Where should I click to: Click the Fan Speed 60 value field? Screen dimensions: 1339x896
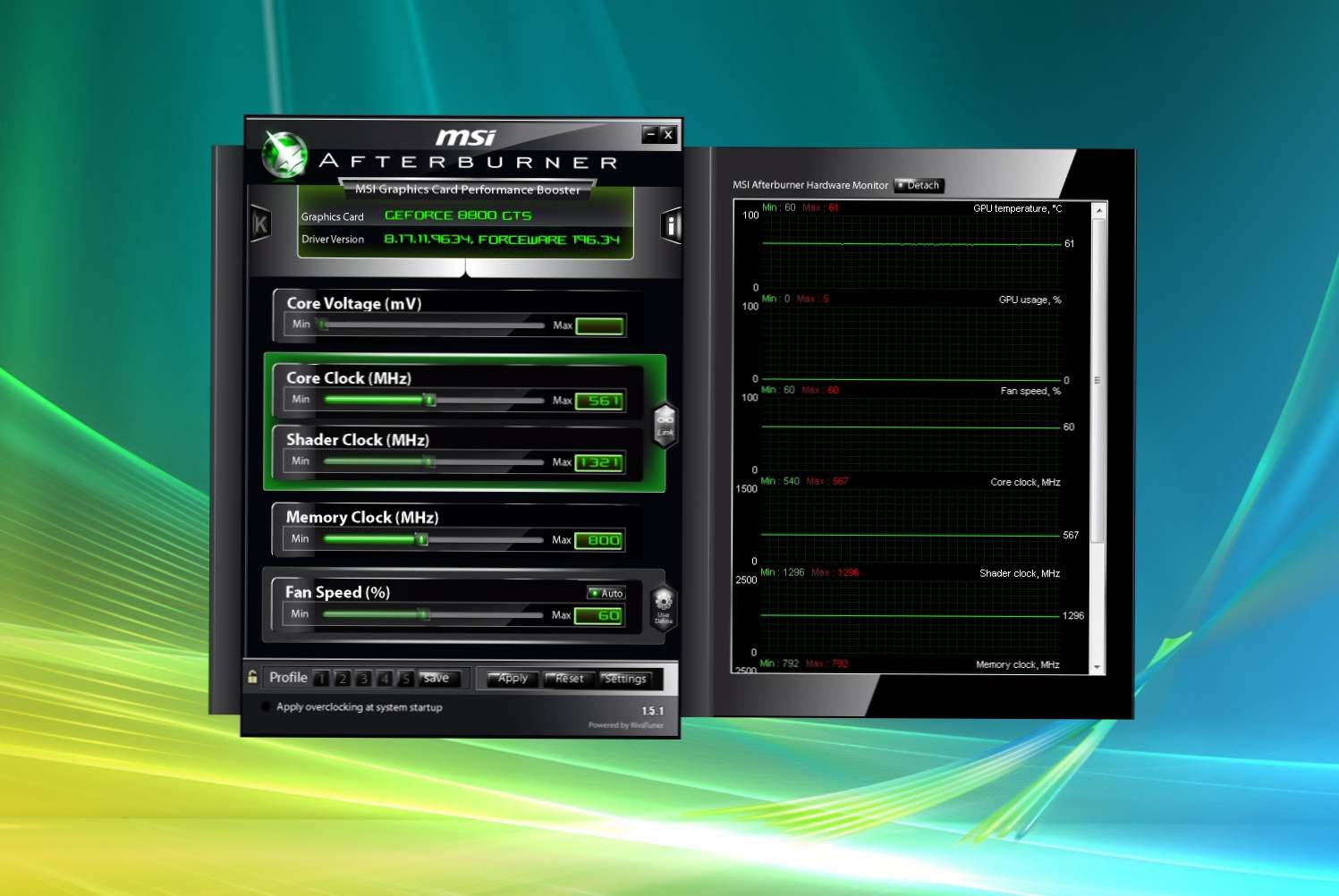pos(598,615)
